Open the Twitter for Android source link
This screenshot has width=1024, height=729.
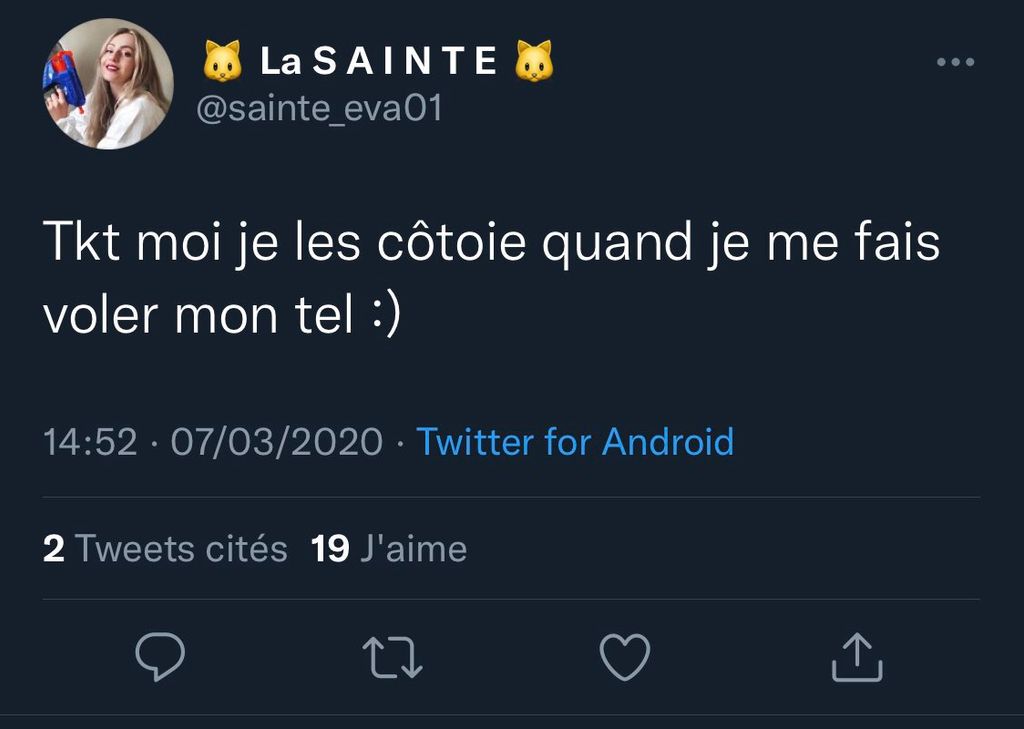click(x=575, y=441)
